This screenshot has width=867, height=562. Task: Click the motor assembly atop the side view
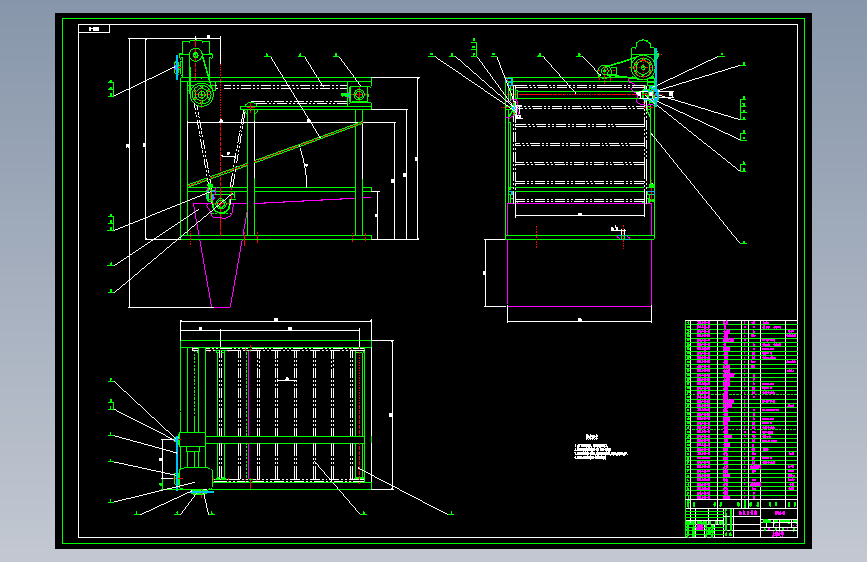coord(643,62)
